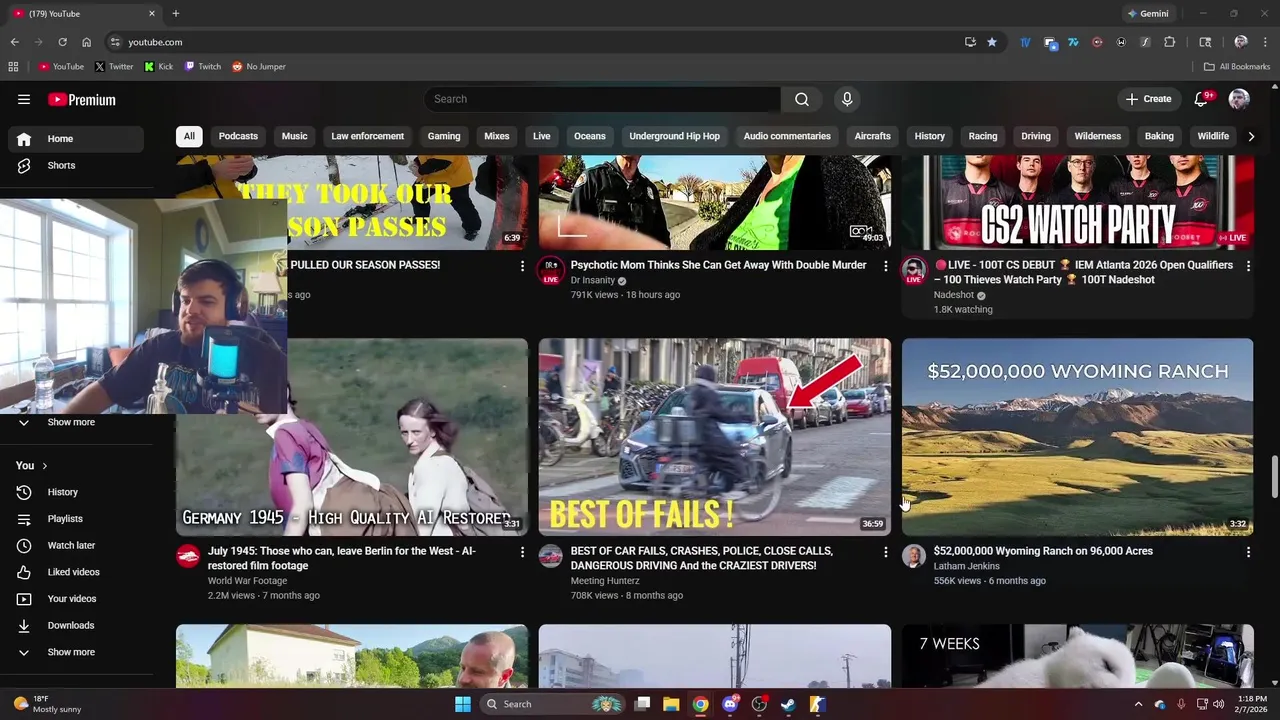The height and width of the screenshot is (720, 1280).
Task: Open Playlists in the sidebar
Action: point(76,519)
